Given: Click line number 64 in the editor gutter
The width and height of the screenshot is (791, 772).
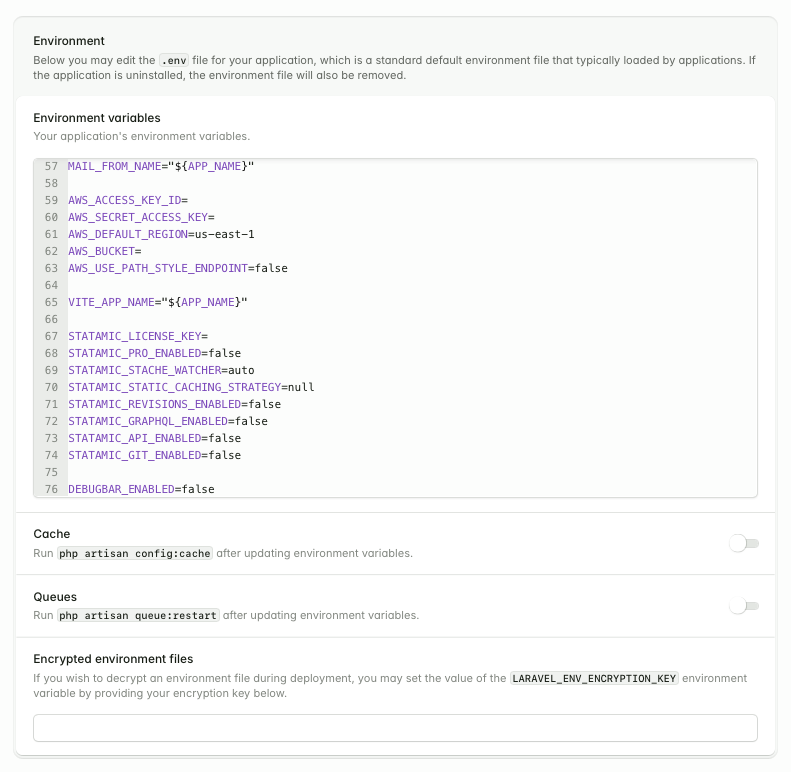Looking at the screenshot, I should click(x=51, y=285).
